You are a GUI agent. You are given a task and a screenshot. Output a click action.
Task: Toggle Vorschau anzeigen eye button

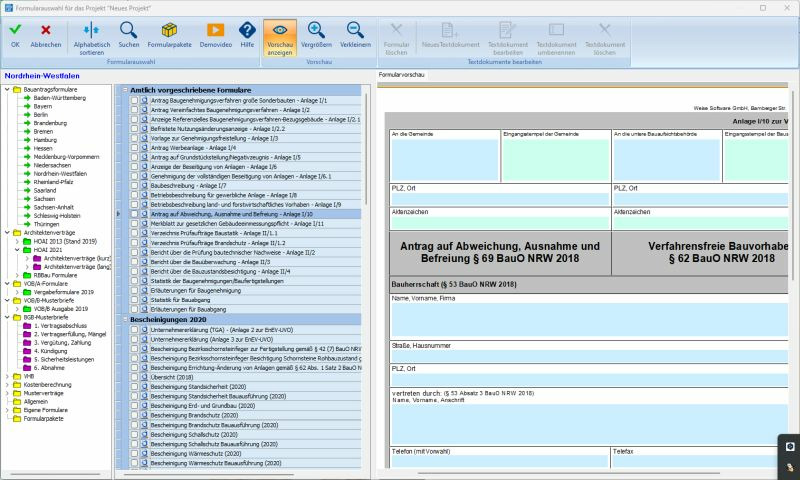280,38
